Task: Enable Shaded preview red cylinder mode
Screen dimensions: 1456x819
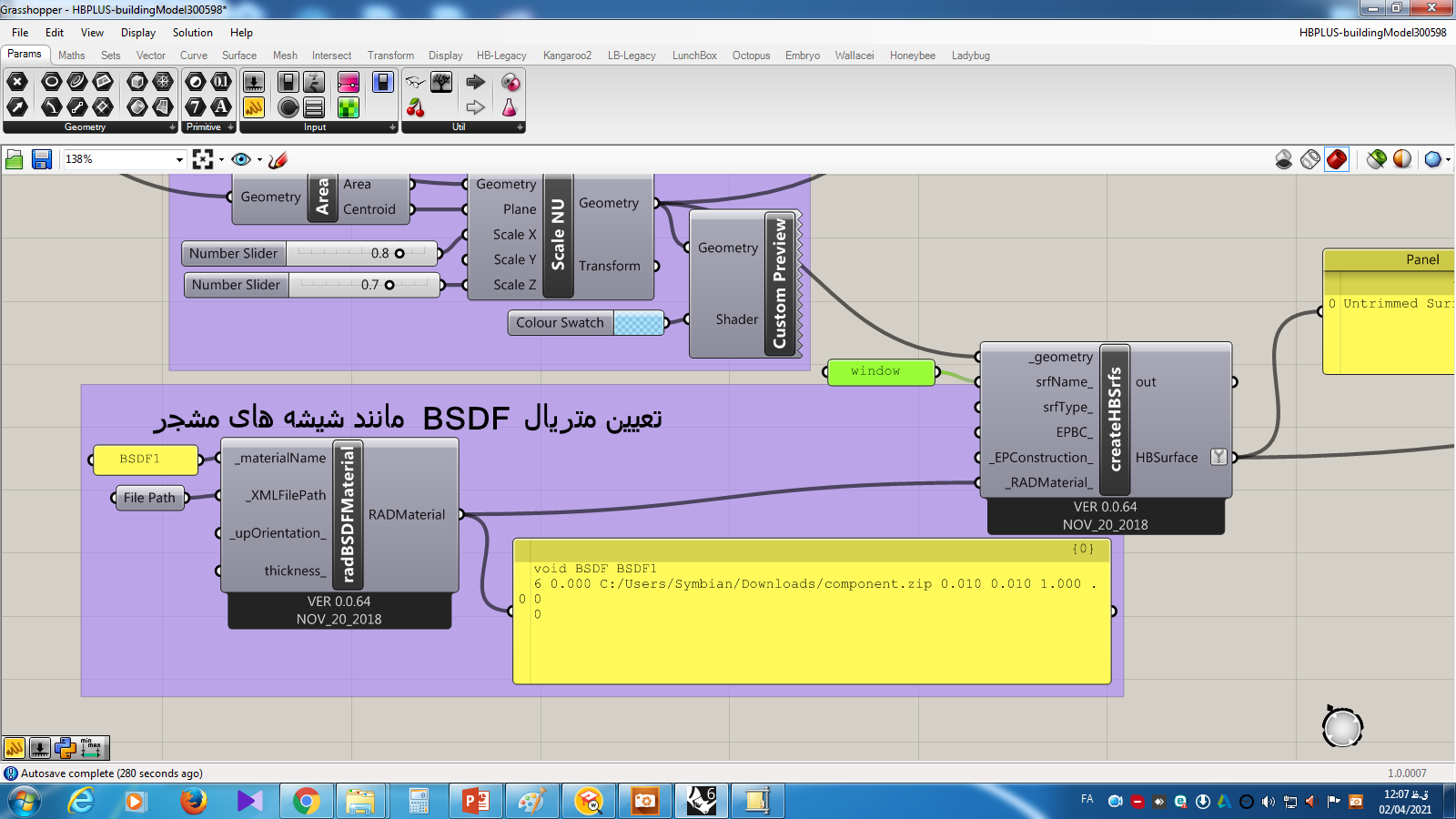Action: pos(1337,159)
